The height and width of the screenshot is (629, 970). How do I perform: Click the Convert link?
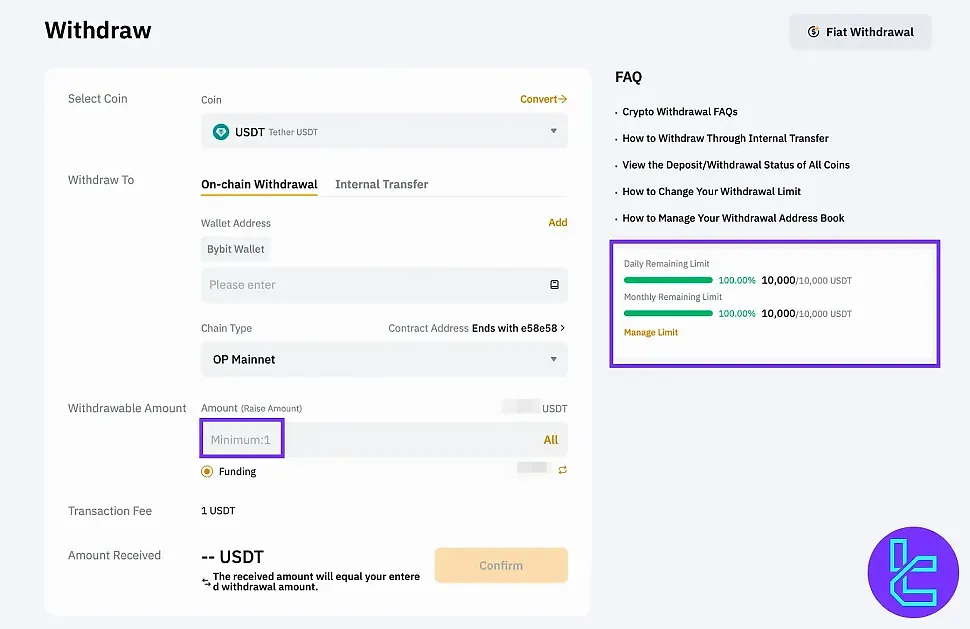click(543, 99)
